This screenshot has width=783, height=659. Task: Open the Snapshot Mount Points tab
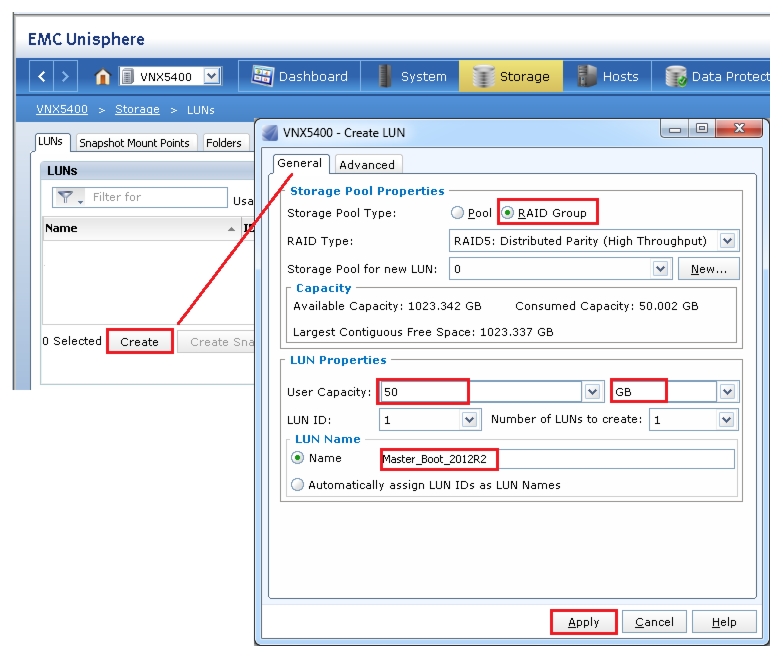click(134, 143)
